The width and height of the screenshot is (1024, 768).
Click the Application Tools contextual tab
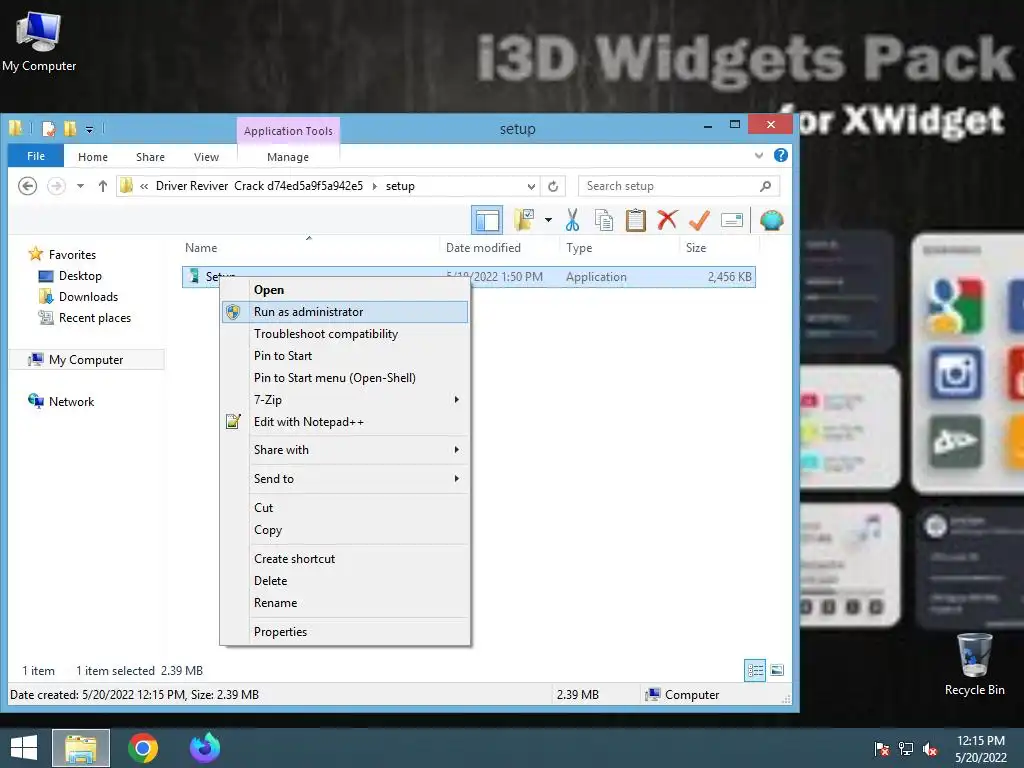[288, 131]
